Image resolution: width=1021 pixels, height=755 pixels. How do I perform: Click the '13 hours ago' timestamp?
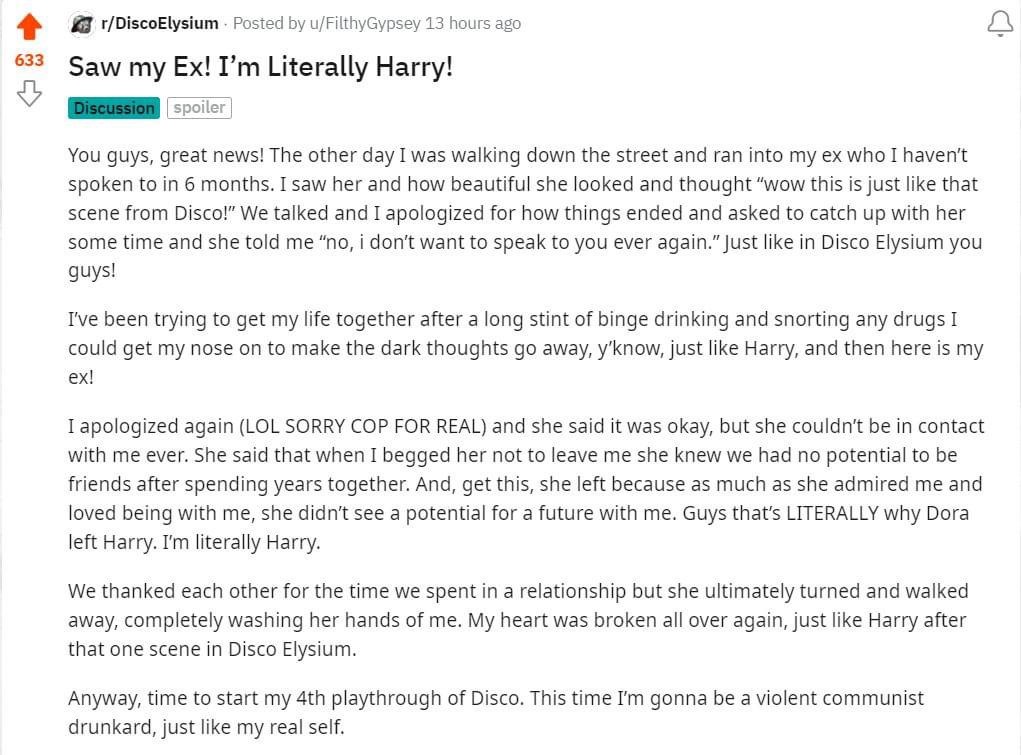coord(473,23)
